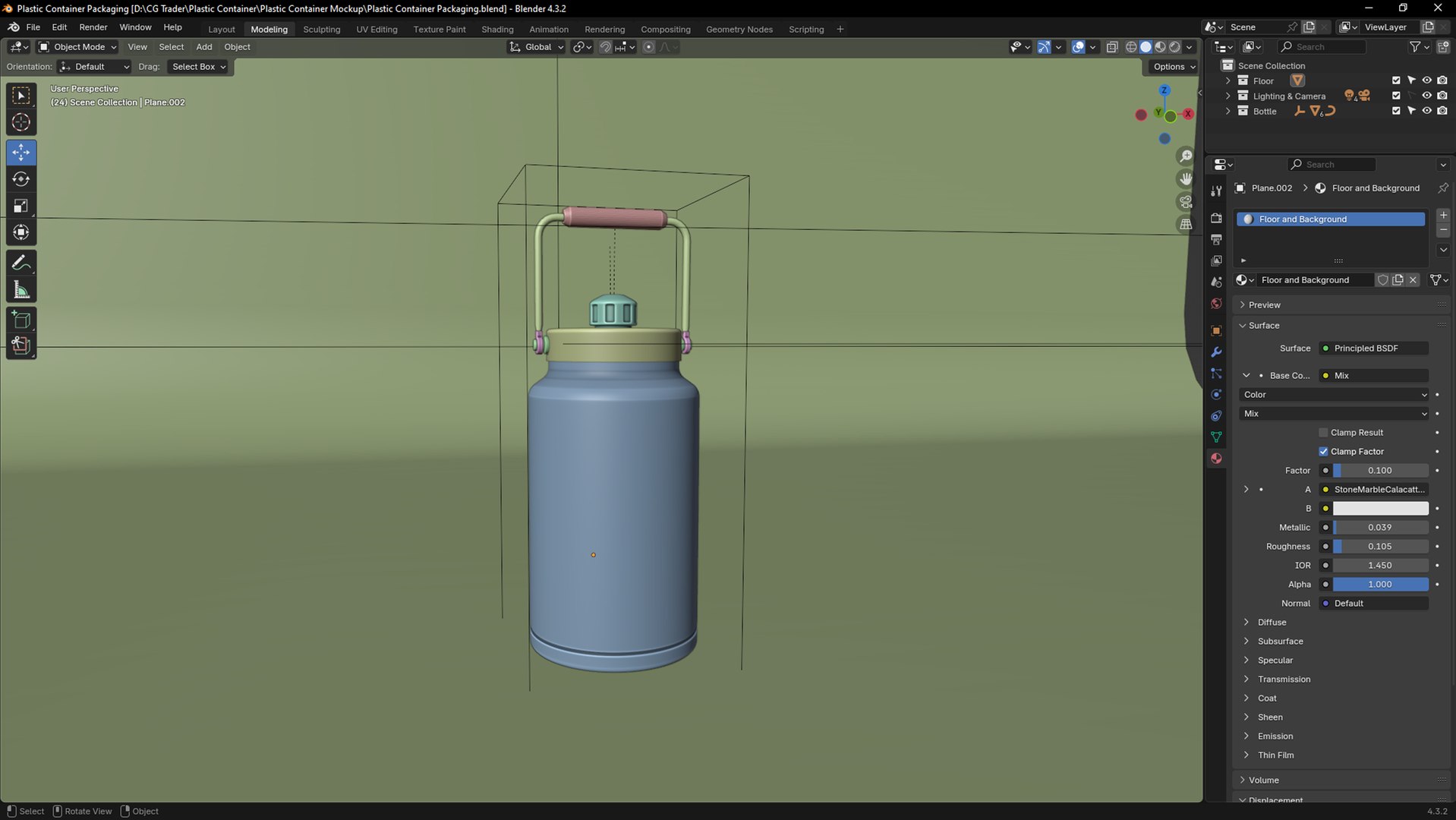Hide the Bottle collection in viewport
This screenshot has width=1456, height=820.
tap(1426, 111)
